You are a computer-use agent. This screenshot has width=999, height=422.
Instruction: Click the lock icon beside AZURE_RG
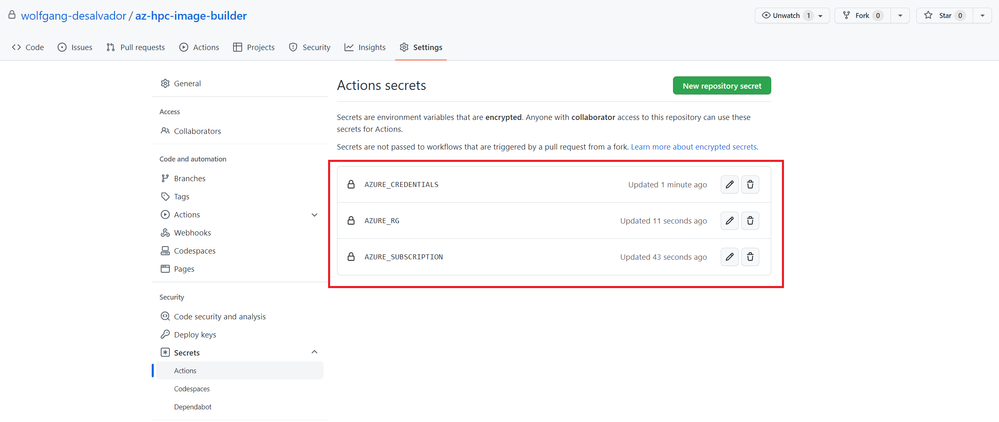(x=350, y=221)
